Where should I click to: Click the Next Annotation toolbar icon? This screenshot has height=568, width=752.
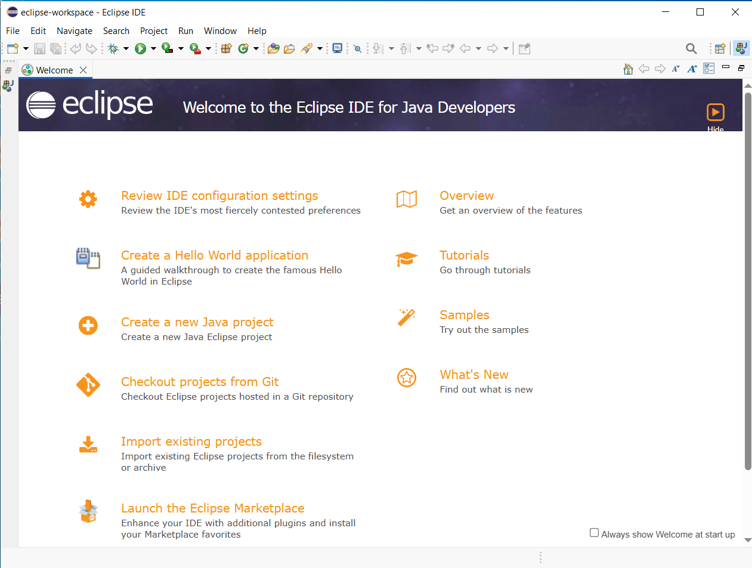tap(378, 48)
